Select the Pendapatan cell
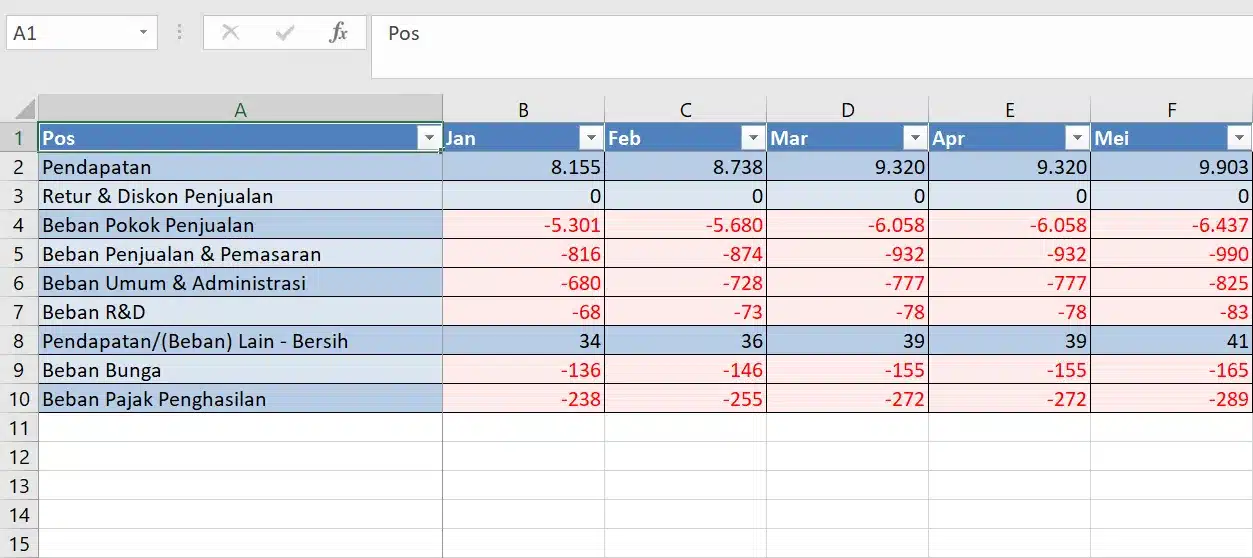1253x558 pixels. 240,167
